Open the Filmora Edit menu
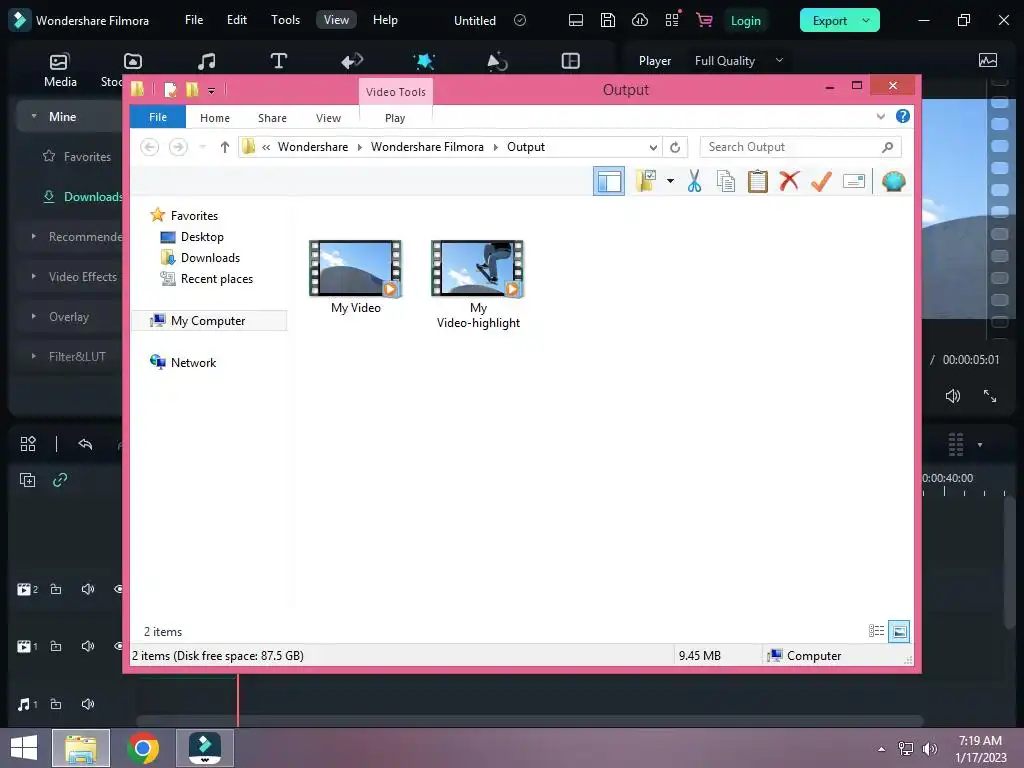Image resolution: width=1024 pixels, height=768 pixels. pos(236,20)
